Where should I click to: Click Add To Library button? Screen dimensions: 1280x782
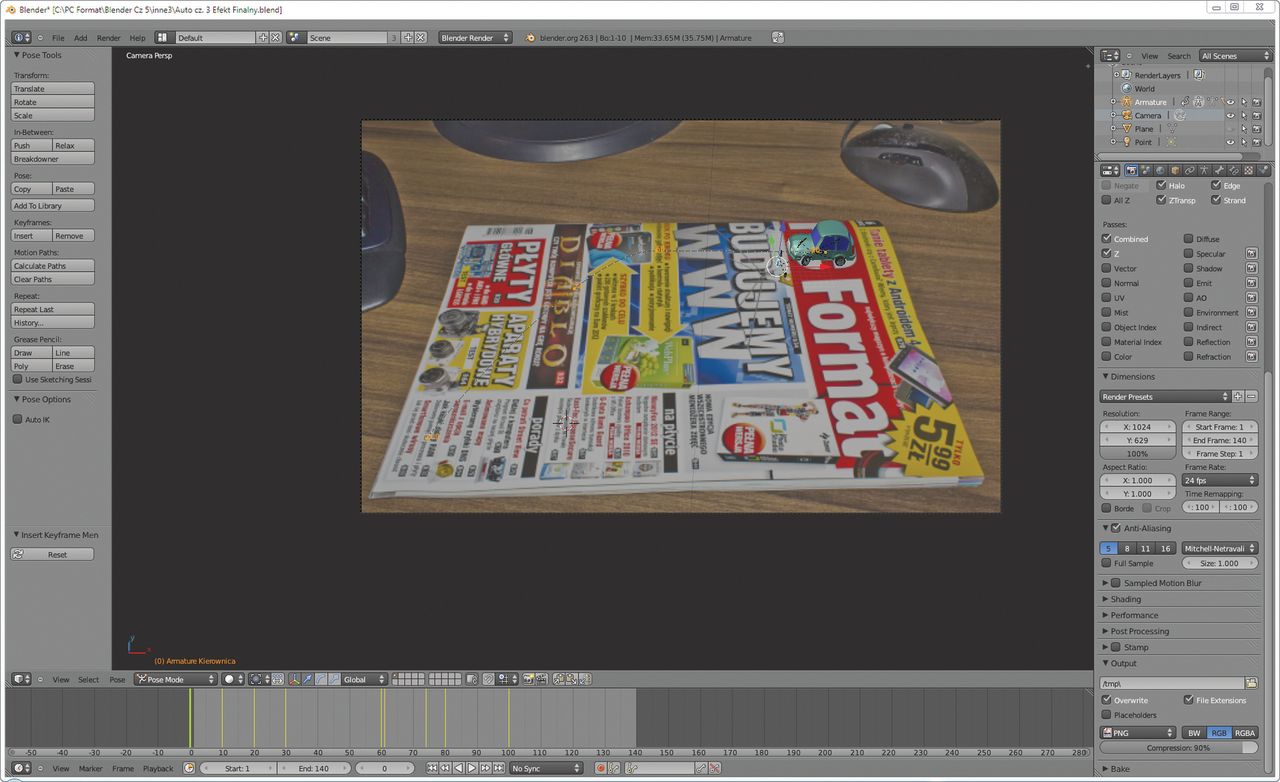[x=53, y=206]
